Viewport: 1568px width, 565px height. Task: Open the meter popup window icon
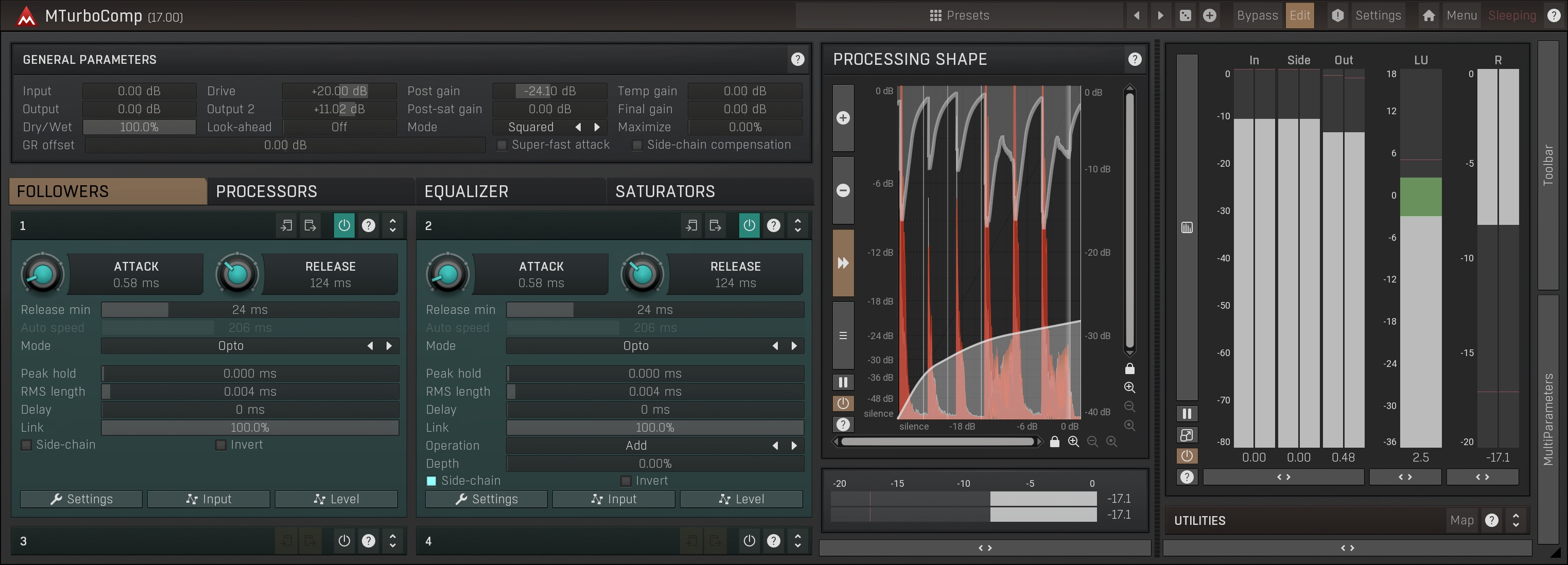coord(1187,435)
